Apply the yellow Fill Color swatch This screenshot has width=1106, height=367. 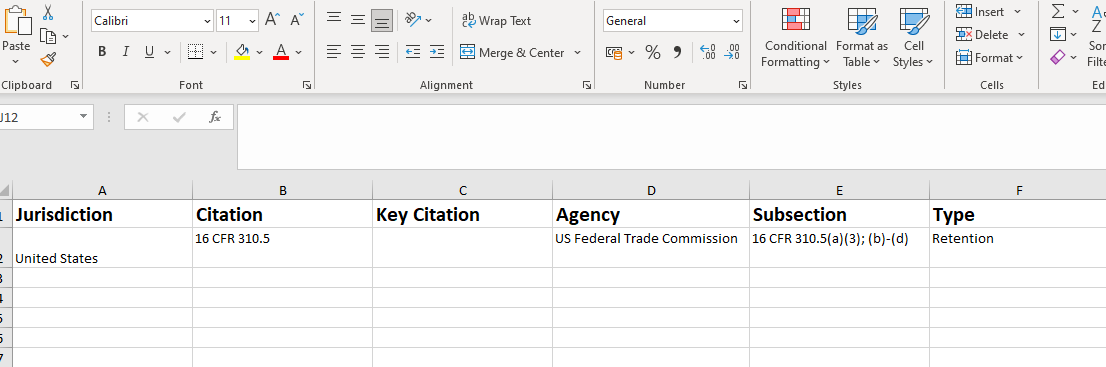tap(242, 52)
